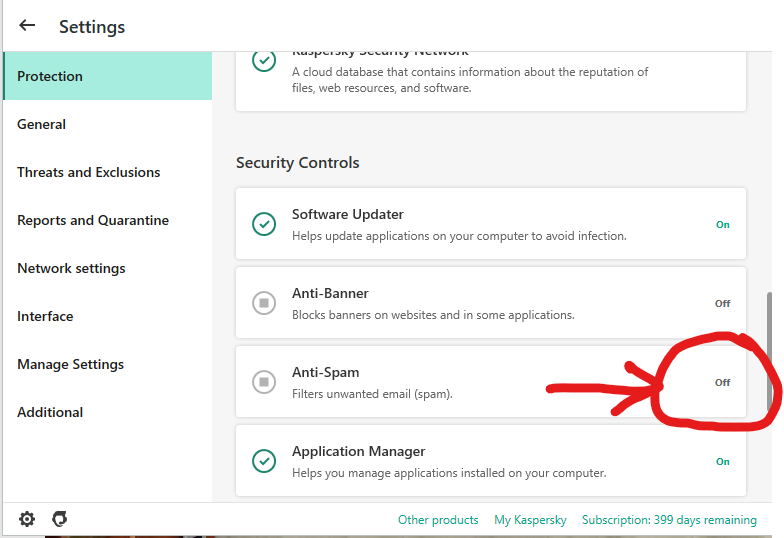This screenshot has width=784, height=538.
Task: Select the General settings tab
Action: (x=42, y=124)
